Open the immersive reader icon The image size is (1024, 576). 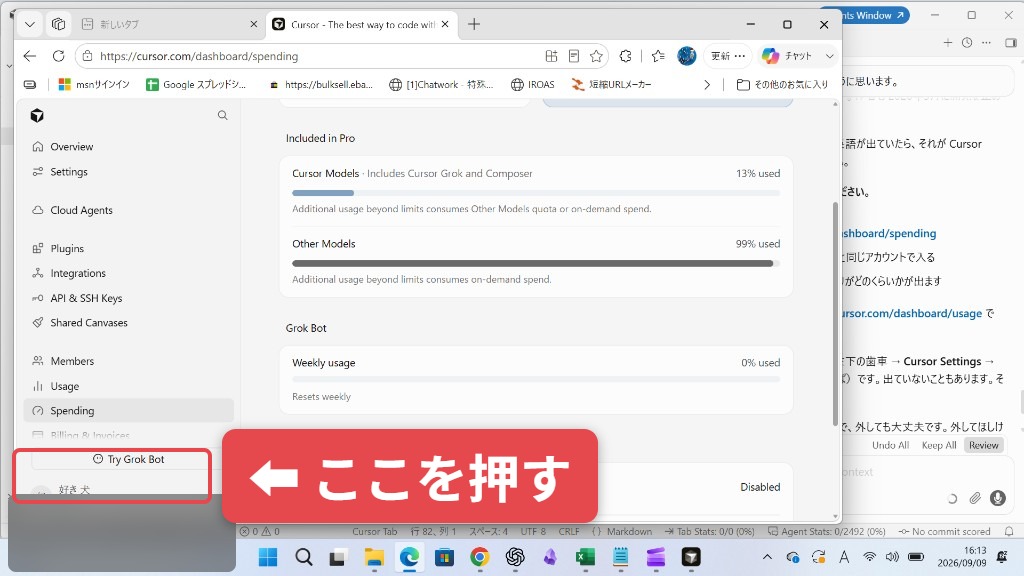574,56
